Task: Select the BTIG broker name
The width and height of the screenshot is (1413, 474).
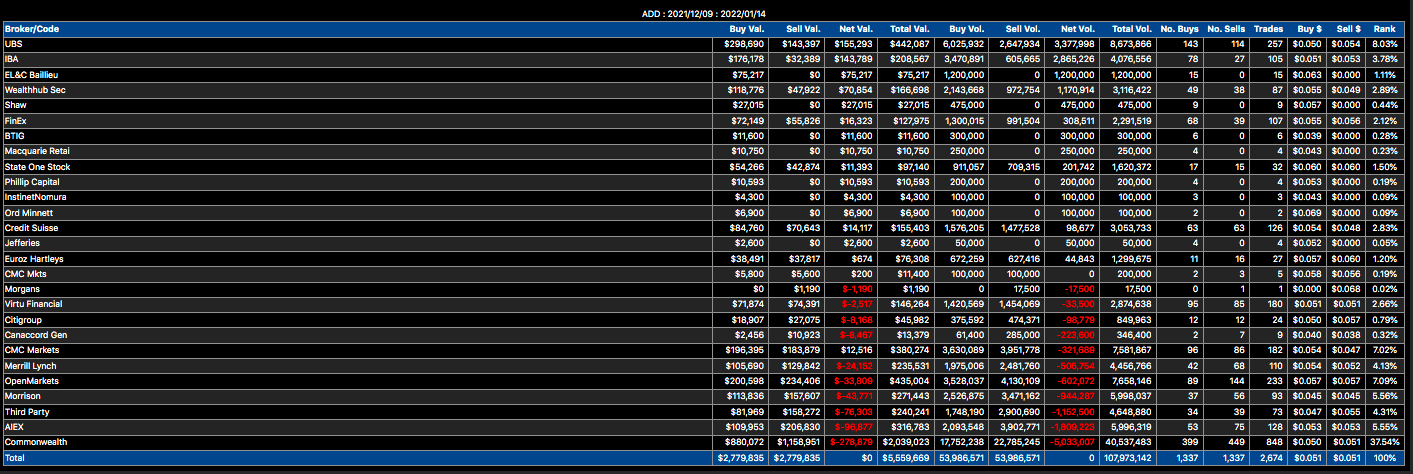Action: (15, 135)
